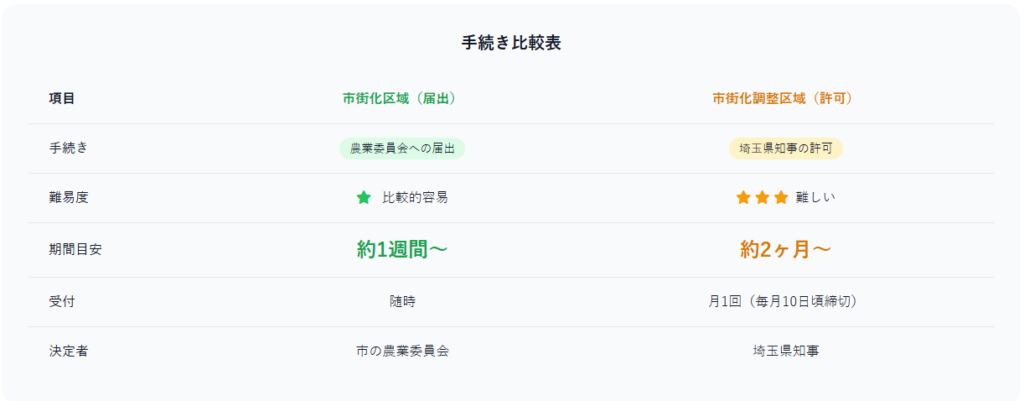Viewport: 1024px width, 401px height.
Task: Click the 手続き比較表 title
Action: (511, 43)
